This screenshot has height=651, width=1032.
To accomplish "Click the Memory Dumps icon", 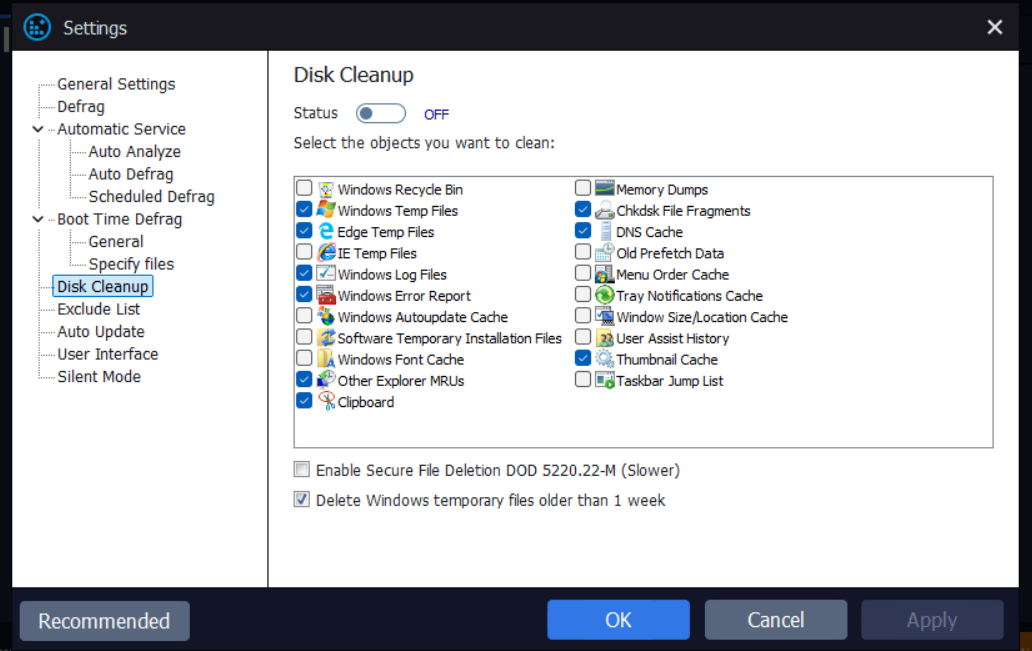I will point(604,190).
